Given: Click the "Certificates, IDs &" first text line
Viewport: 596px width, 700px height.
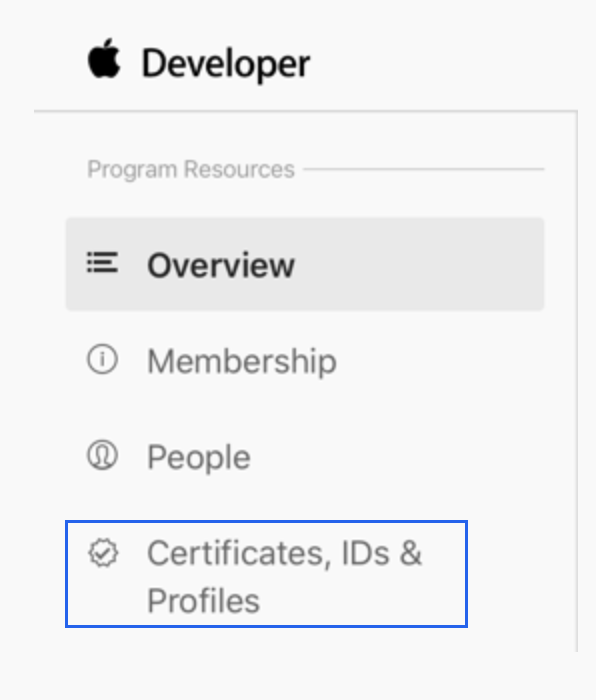Looking at the screenshot, I should pos(284,554).
